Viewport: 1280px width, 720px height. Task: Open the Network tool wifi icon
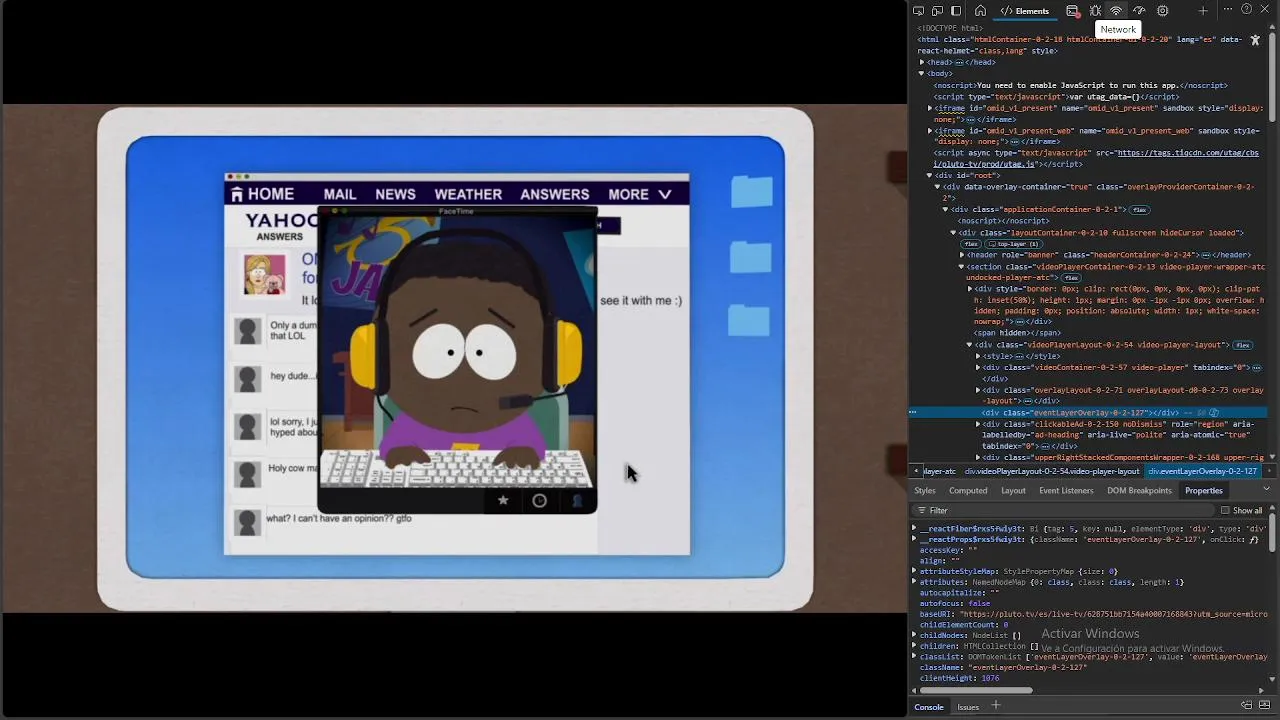tap(1116, 11)
